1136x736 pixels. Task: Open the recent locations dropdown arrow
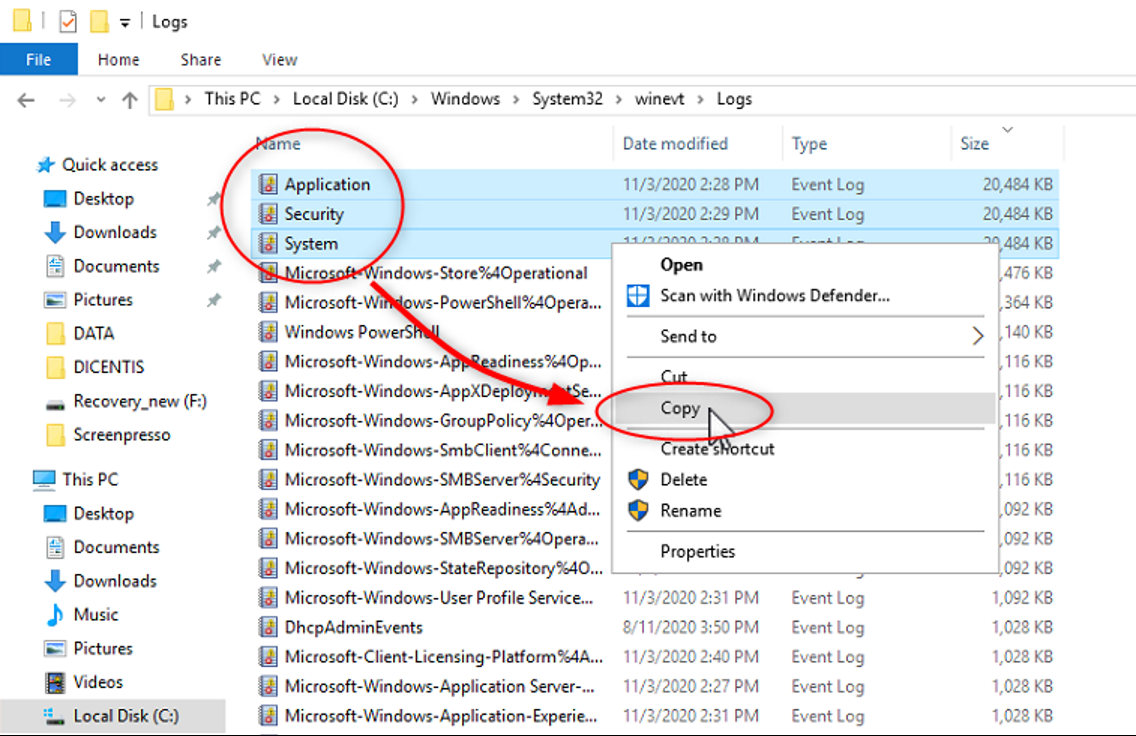(100, 100)
